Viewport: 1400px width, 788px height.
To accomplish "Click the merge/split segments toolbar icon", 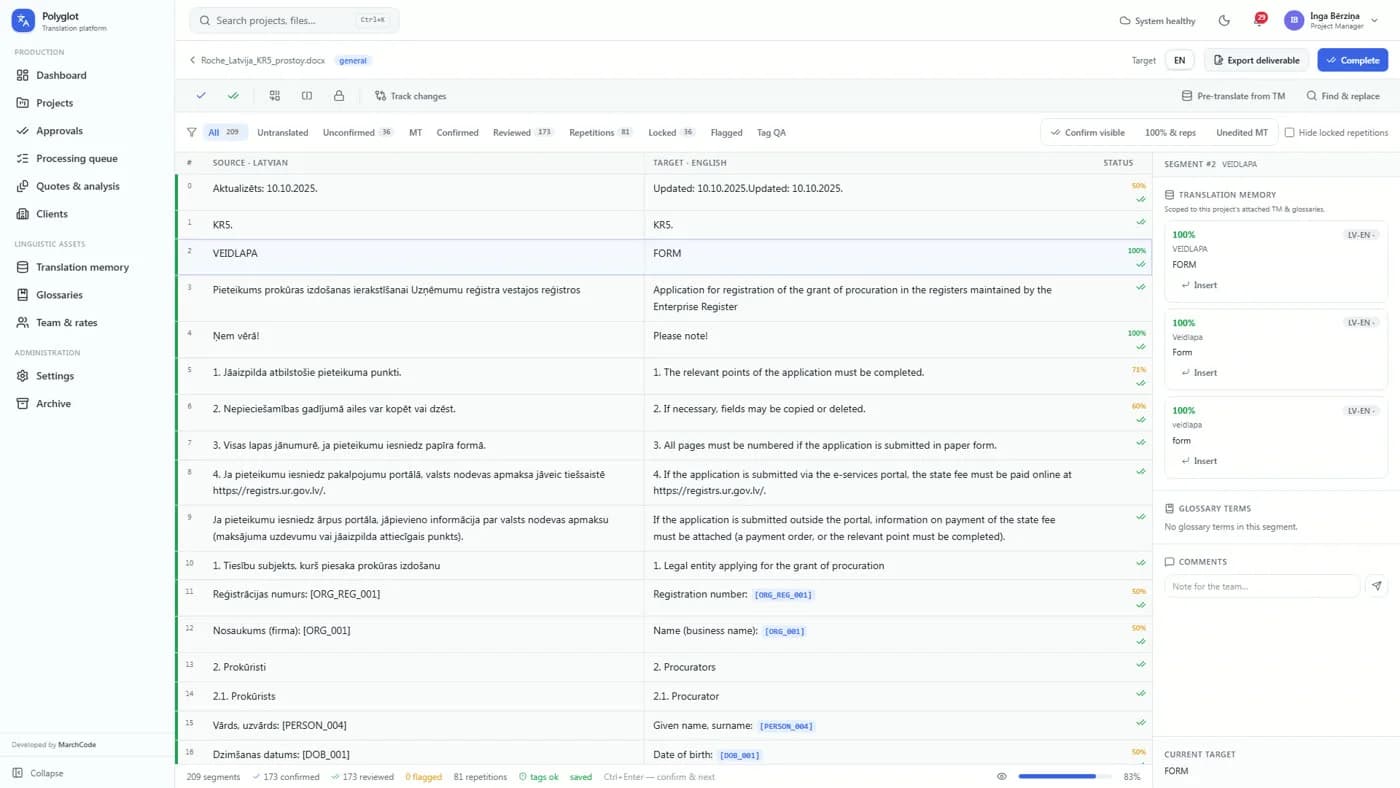I will (x=274, y=96).
